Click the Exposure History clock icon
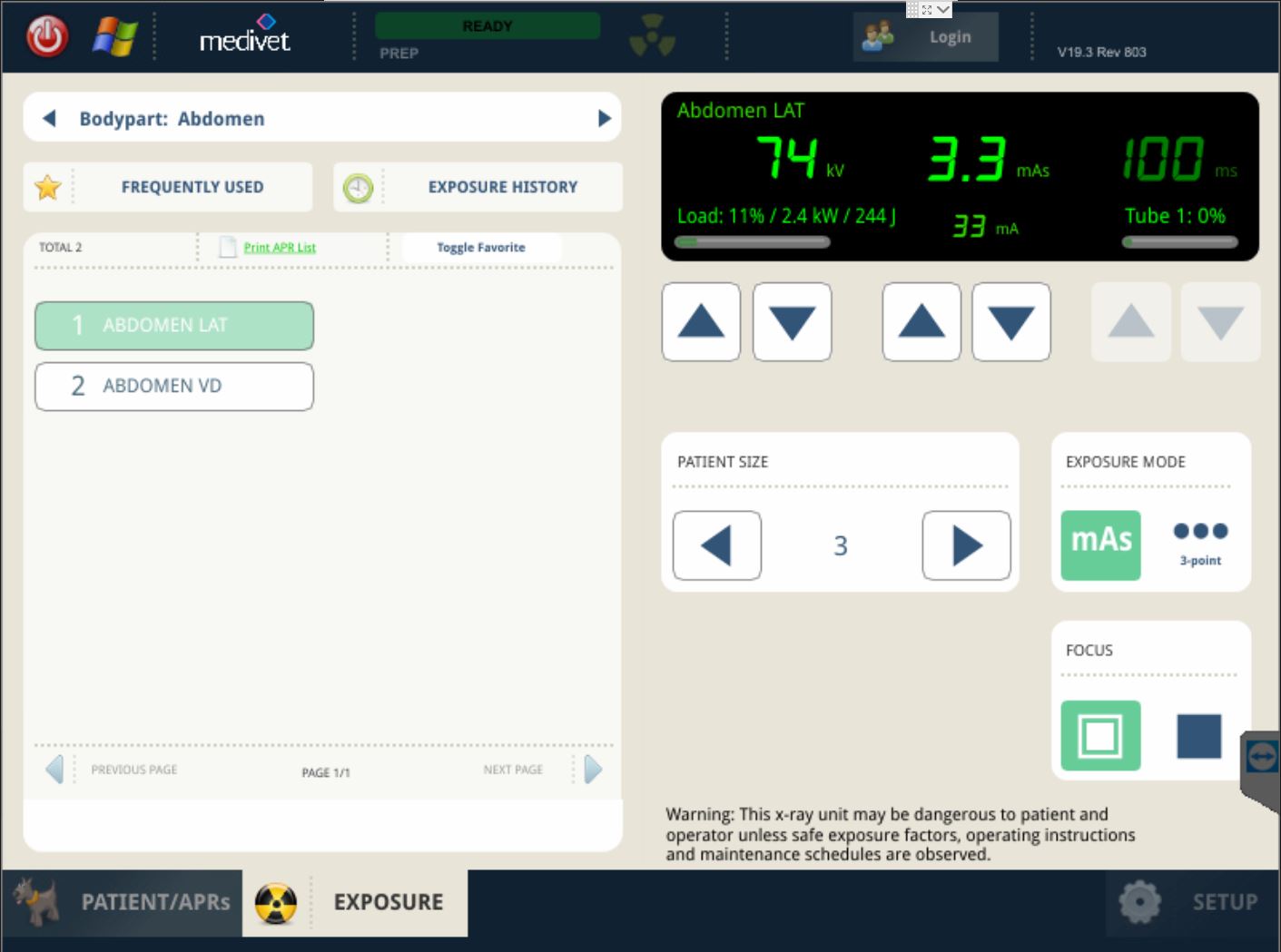Image resolution: width=1281 pixels, height=952 pixels. click(358, 188)
